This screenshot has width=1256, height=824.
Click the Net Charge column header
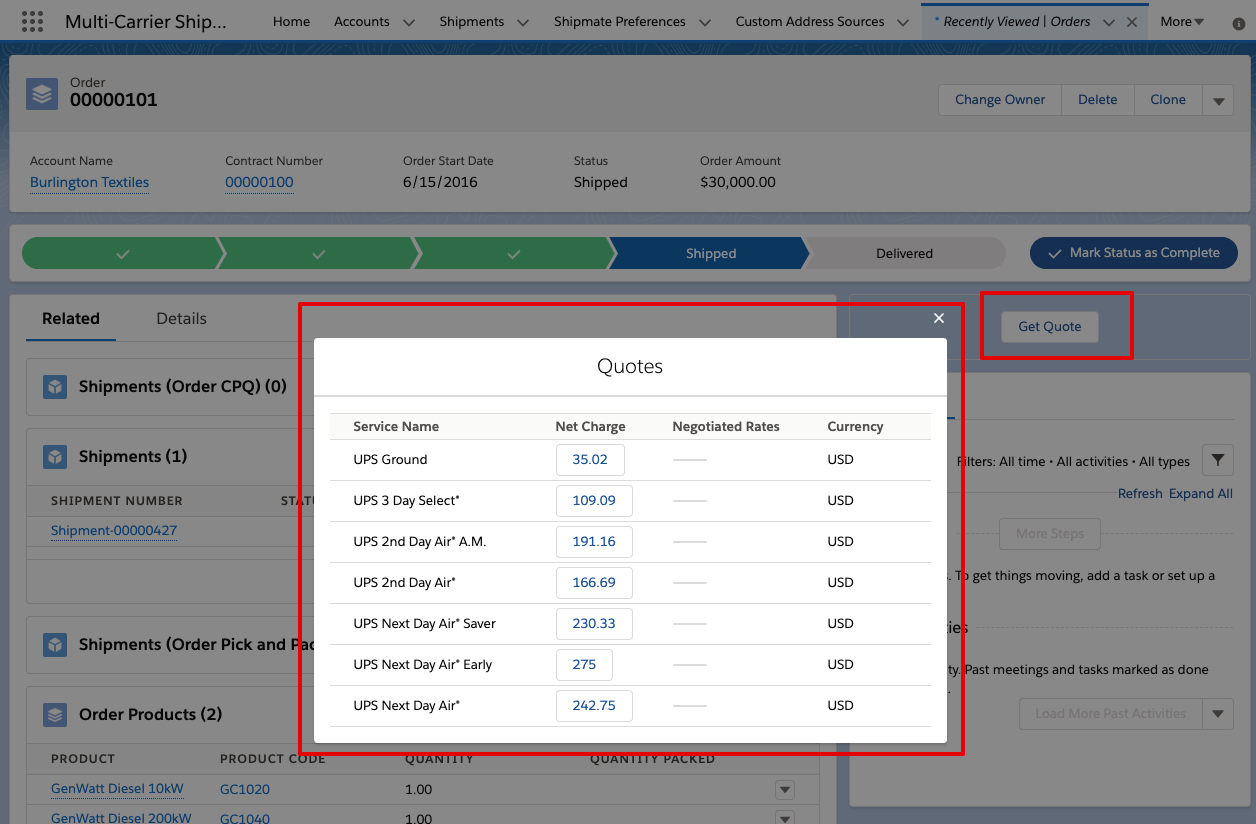590,427
